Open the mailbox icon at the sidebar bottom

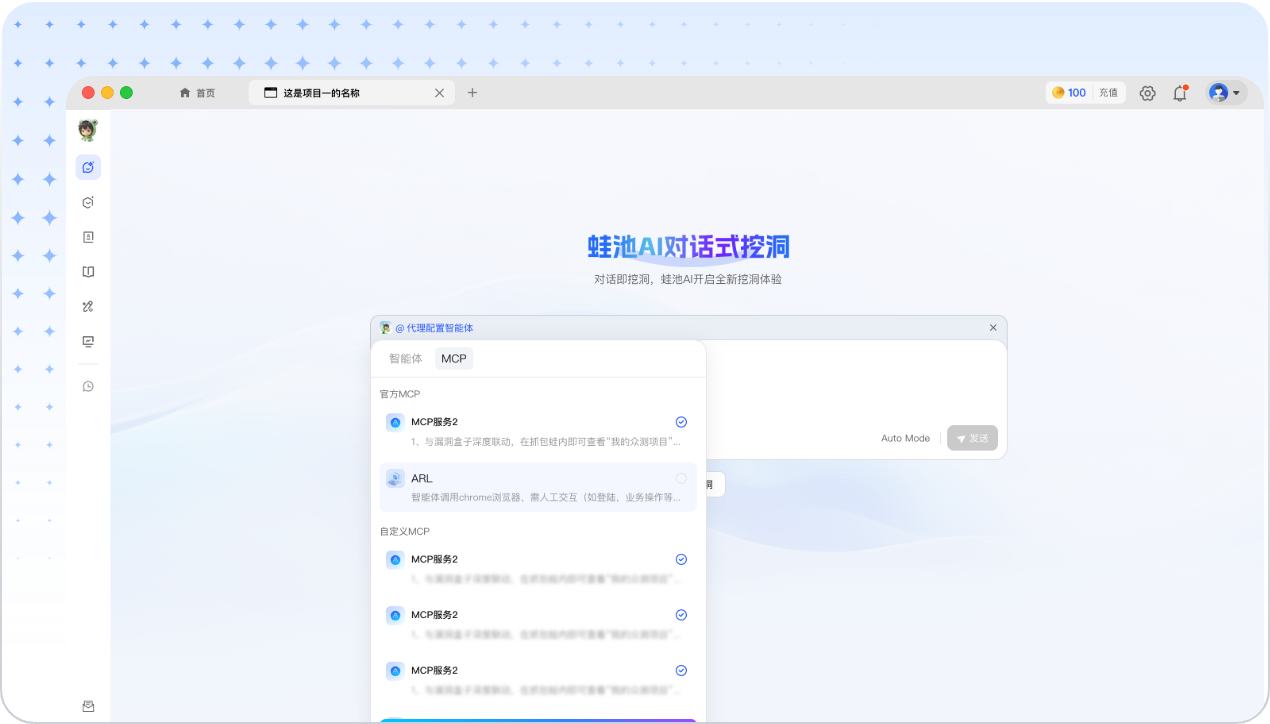click(88, 706)
